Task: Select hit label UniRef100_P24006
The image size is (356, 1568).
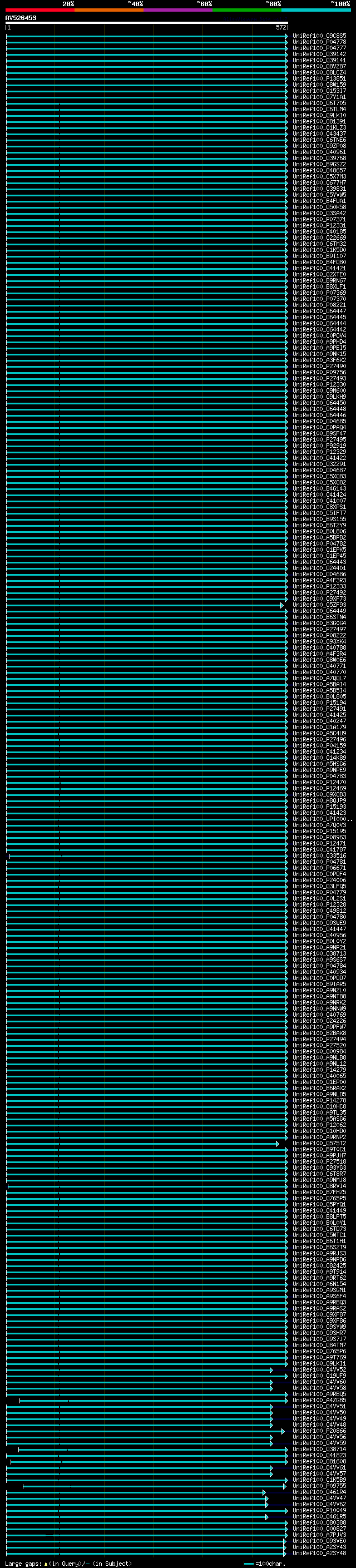Action: coord(319,880)
